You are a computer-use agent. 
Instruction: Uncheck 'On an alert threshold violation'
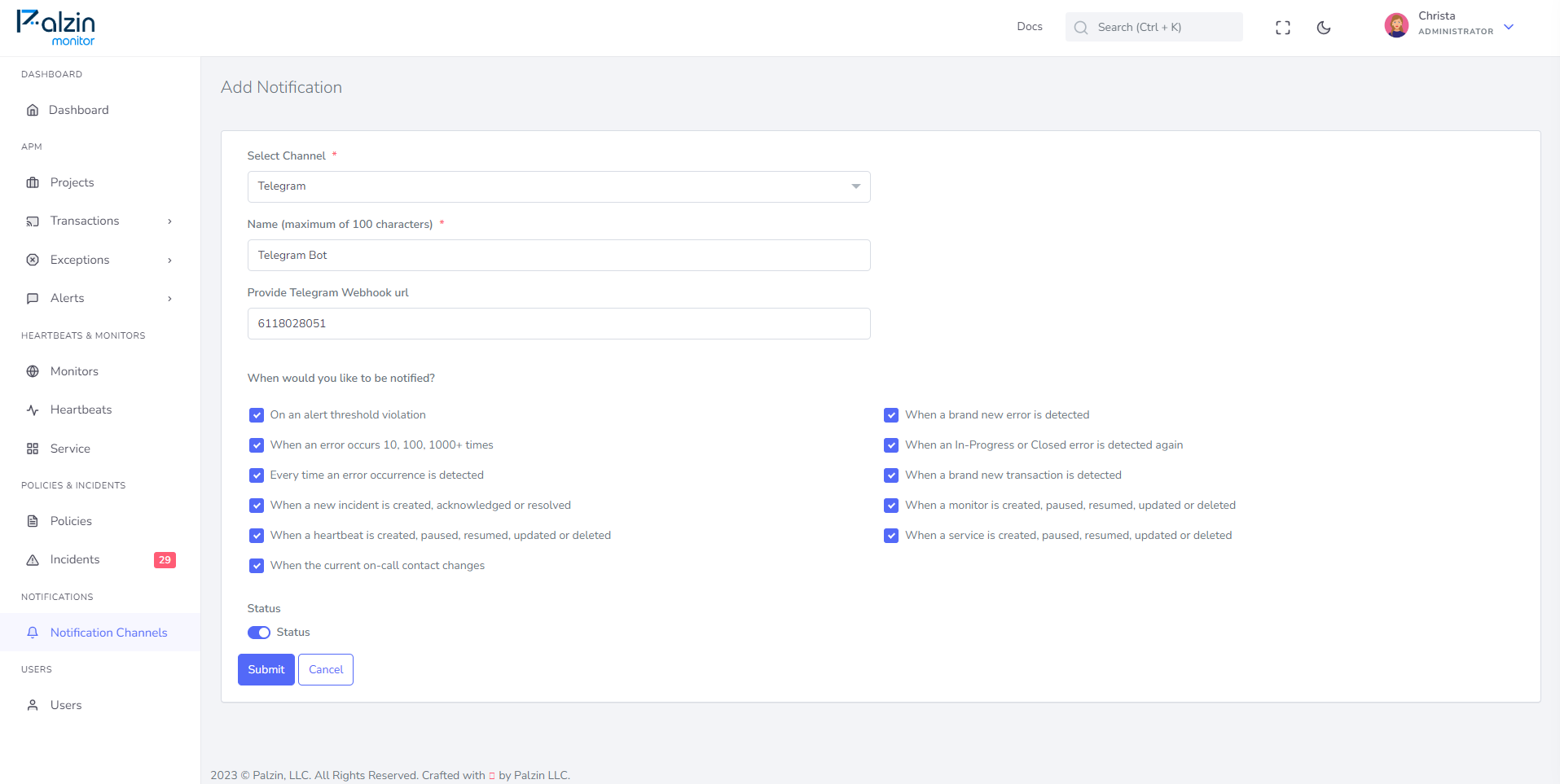[x=257, y=415]
